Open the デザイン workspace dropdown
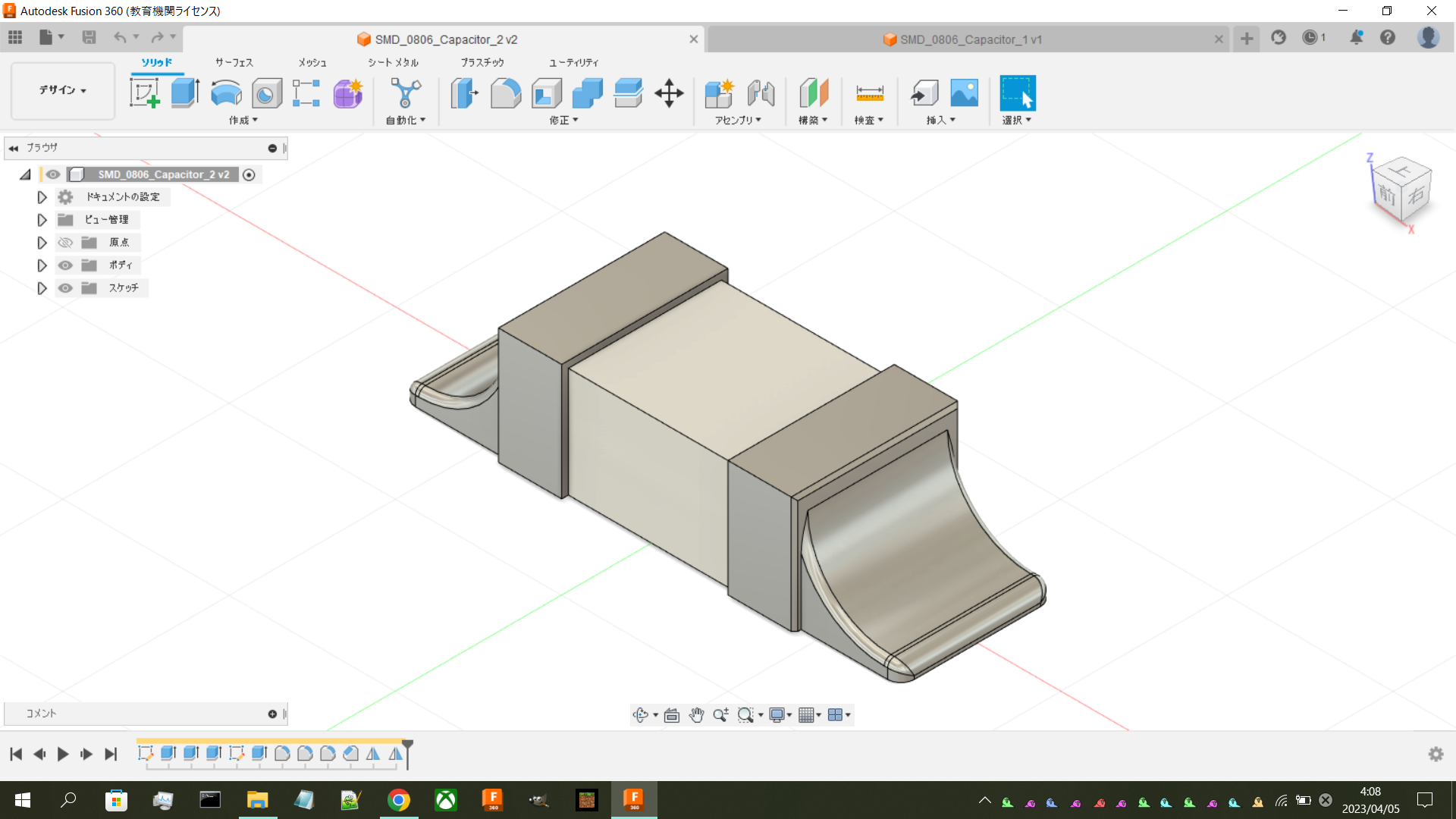 63,90
